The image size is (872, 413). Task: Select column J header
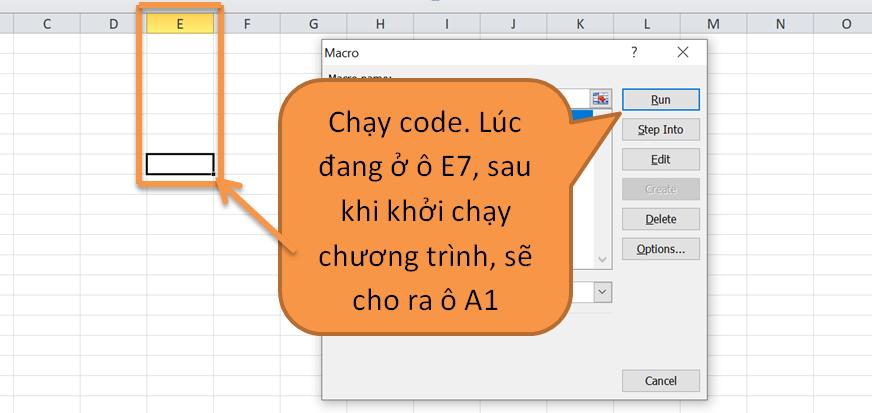pos(513,24)
